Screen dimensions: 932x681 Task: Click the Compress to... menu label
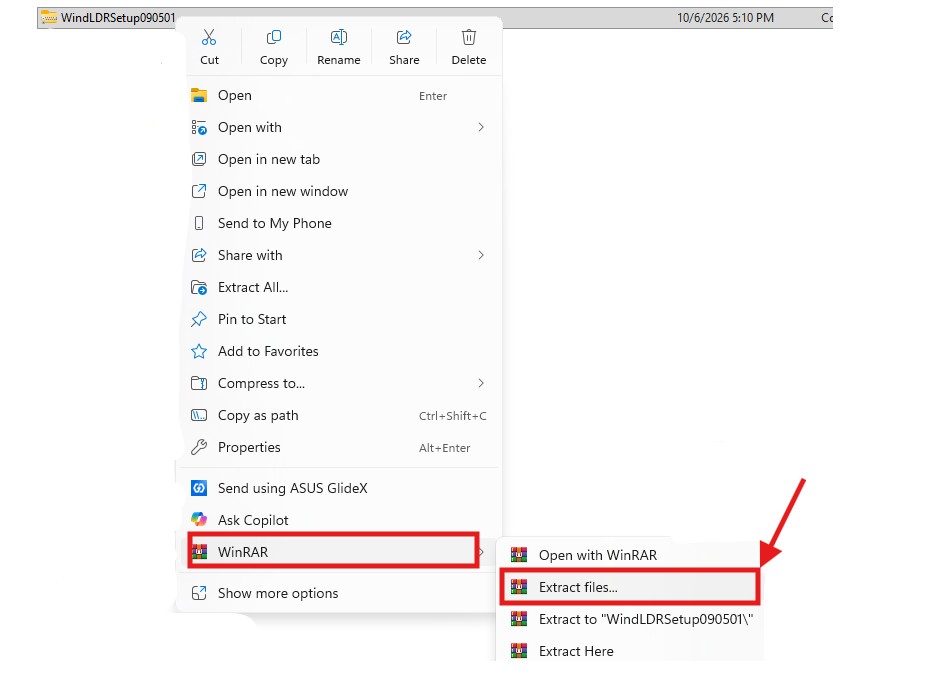tap(262, 383)
